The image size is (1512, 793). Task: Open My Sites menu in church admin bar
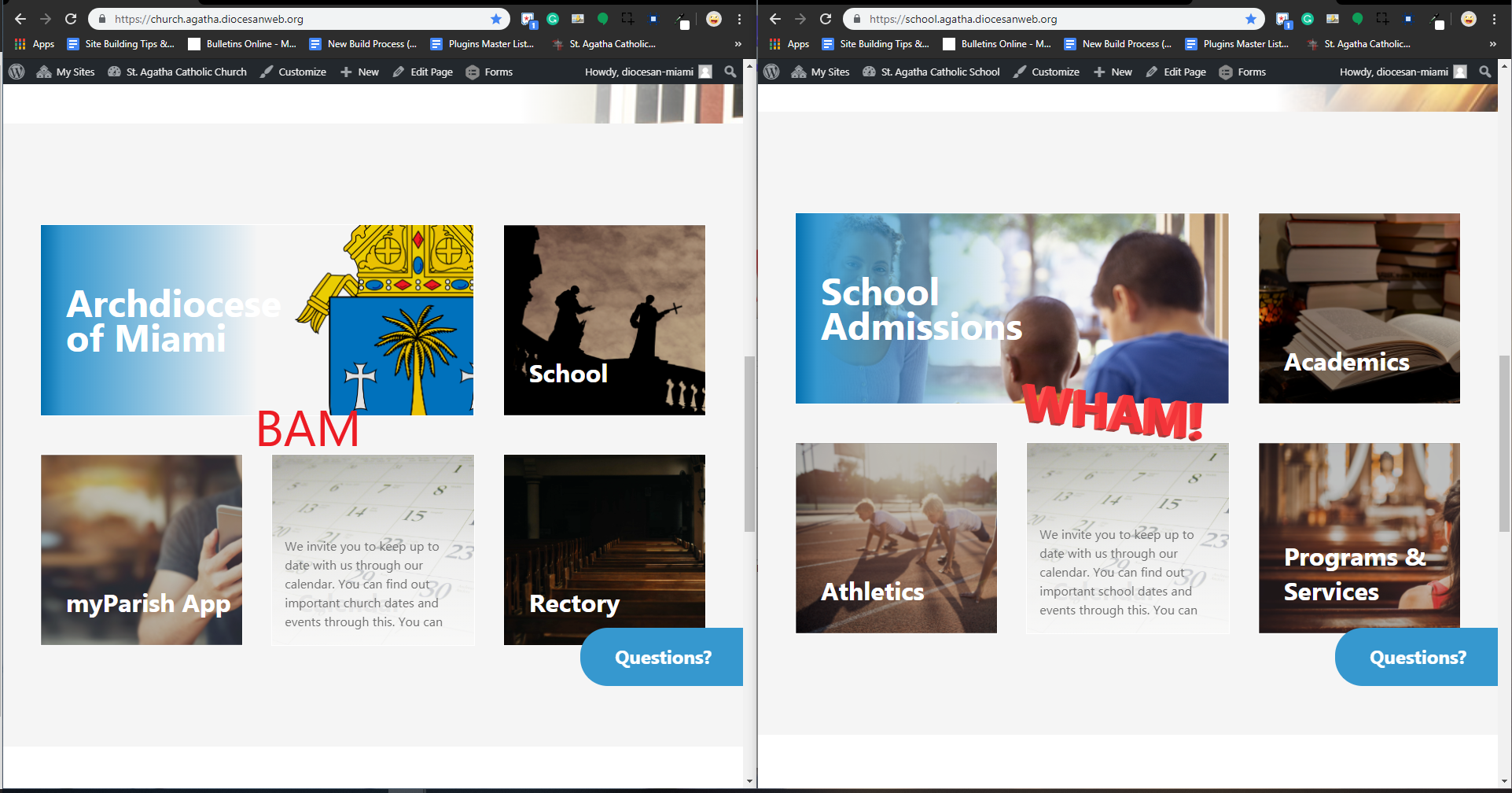(x=66, y=72)
